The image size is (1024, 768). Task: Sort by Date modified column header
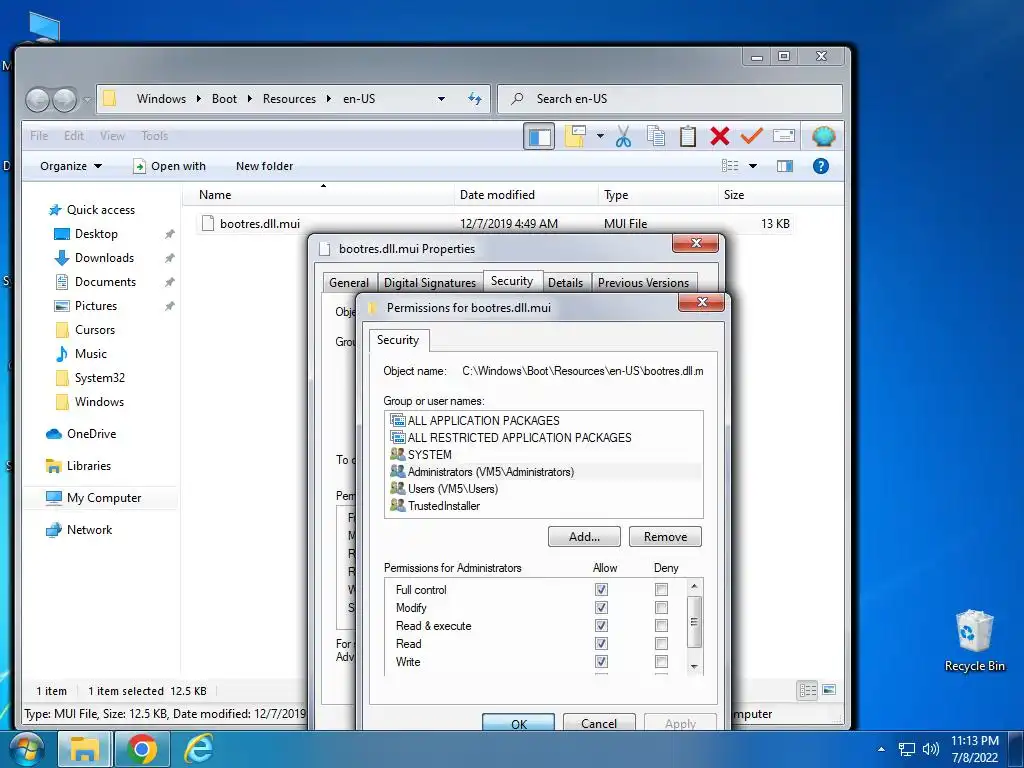point(497,195)
